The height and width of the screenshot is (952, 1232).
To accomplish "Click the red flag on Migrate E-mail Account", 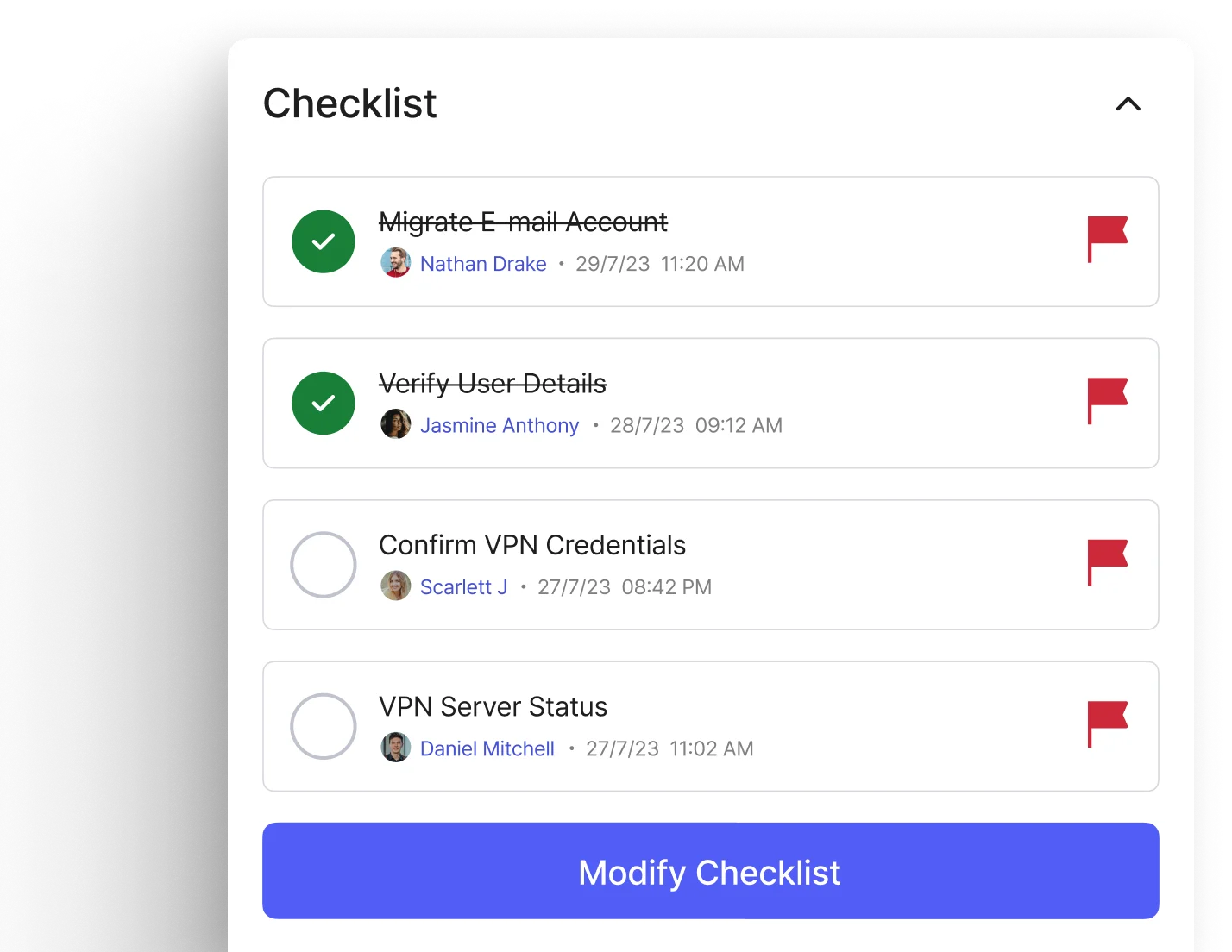I will point(1107,238).
